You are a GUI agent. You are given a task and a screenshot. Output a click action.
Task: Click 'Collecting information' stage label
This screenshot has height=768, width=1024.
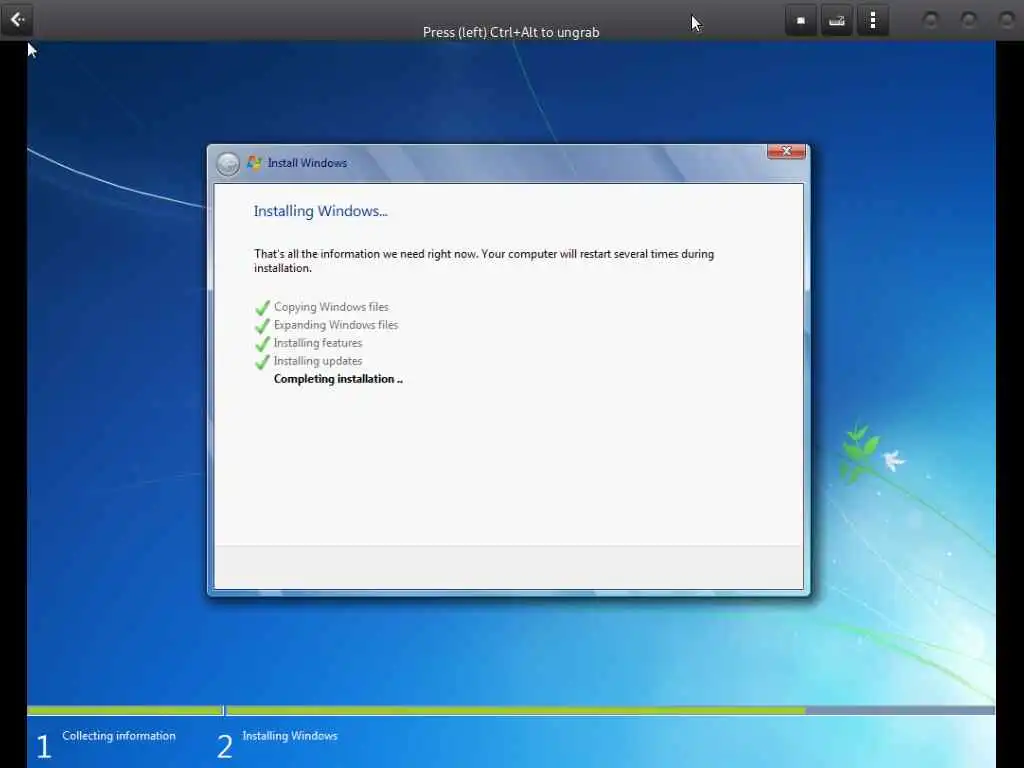tap(119, 736)
